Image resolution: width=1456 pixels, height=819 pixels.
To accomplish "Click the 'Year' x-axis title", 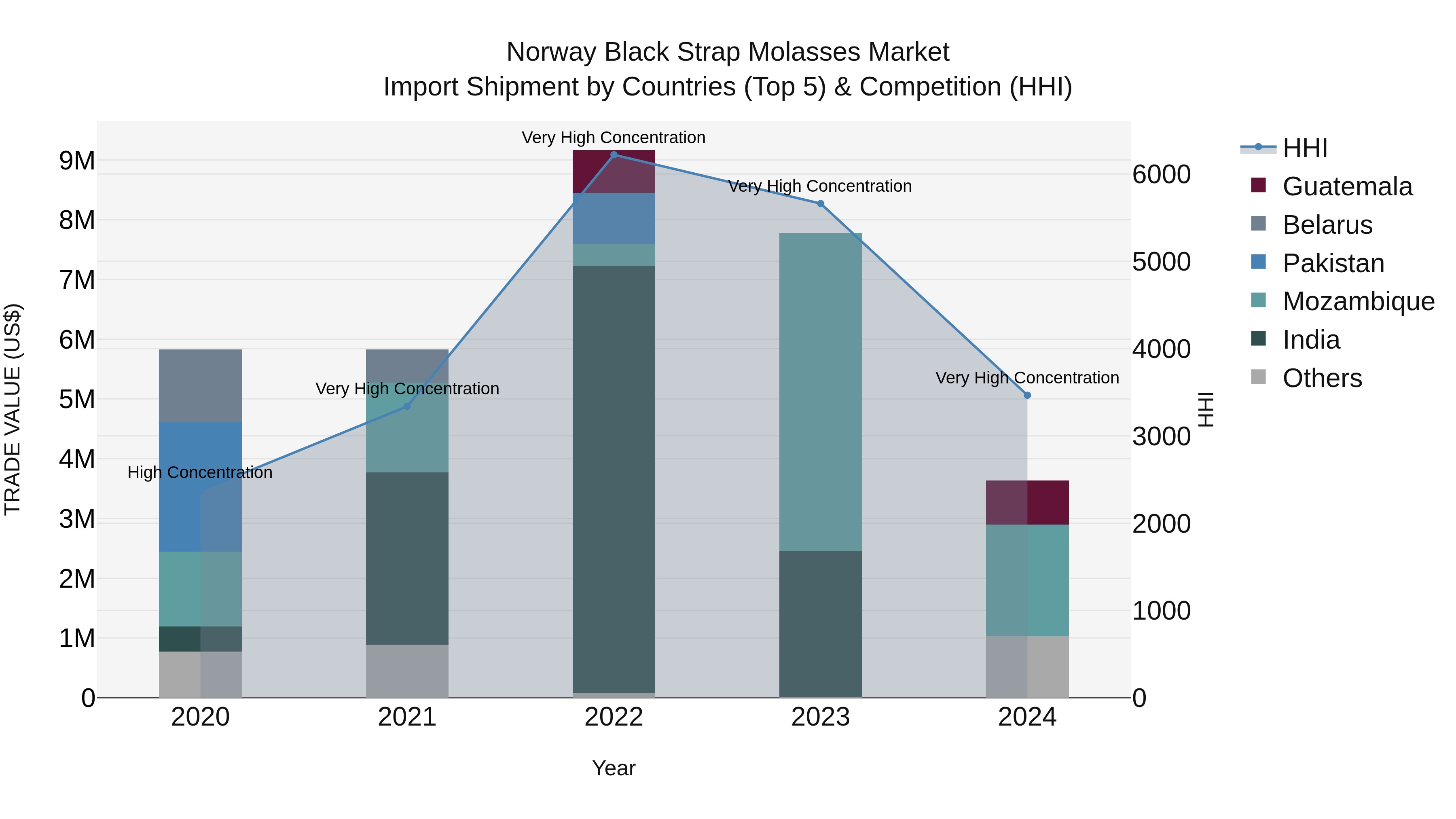I will pyautogui.click(x=614, y=768).
